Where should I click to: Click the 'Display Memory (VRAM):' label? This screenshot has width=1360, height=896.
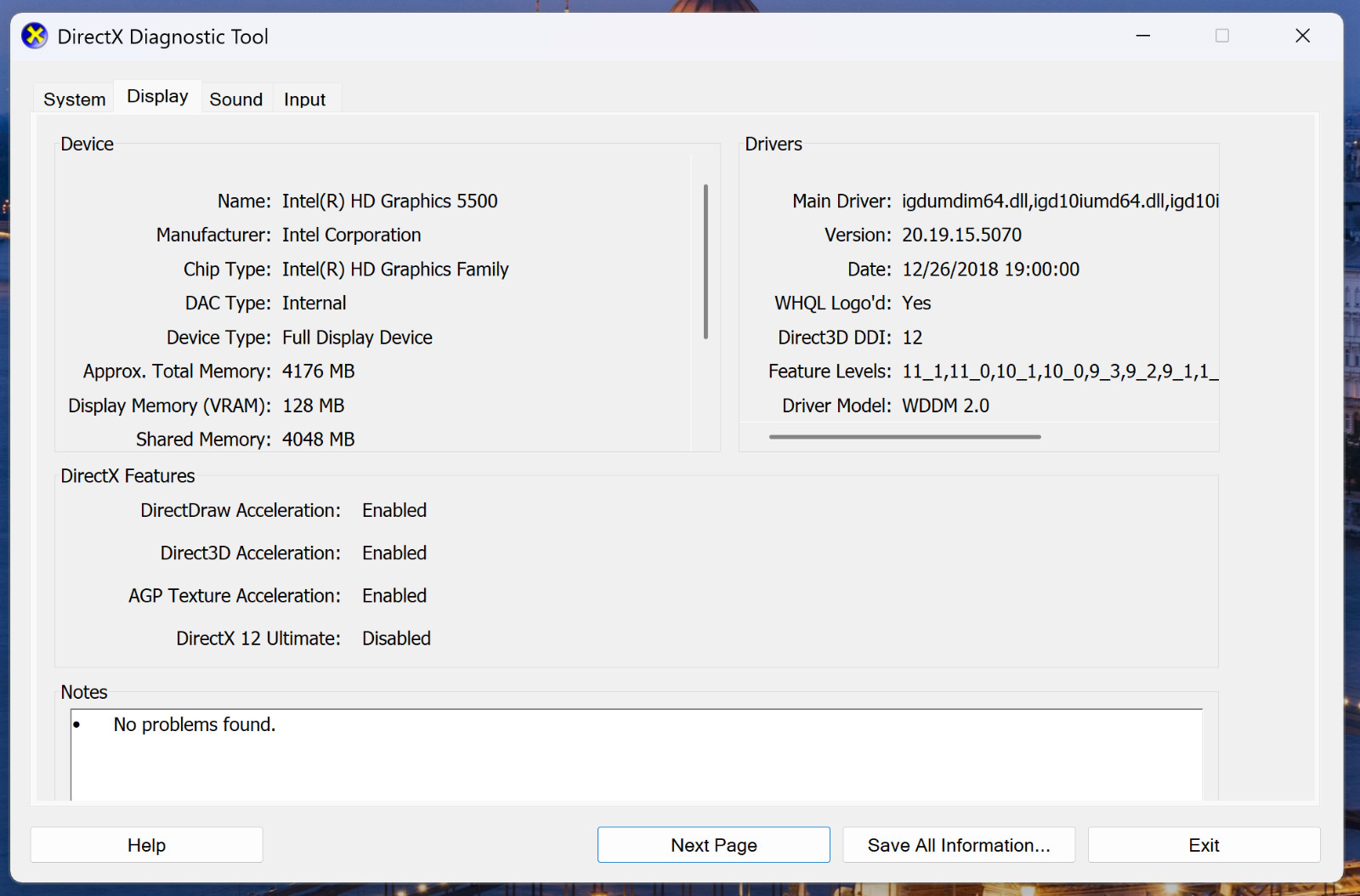click(169, 405)
